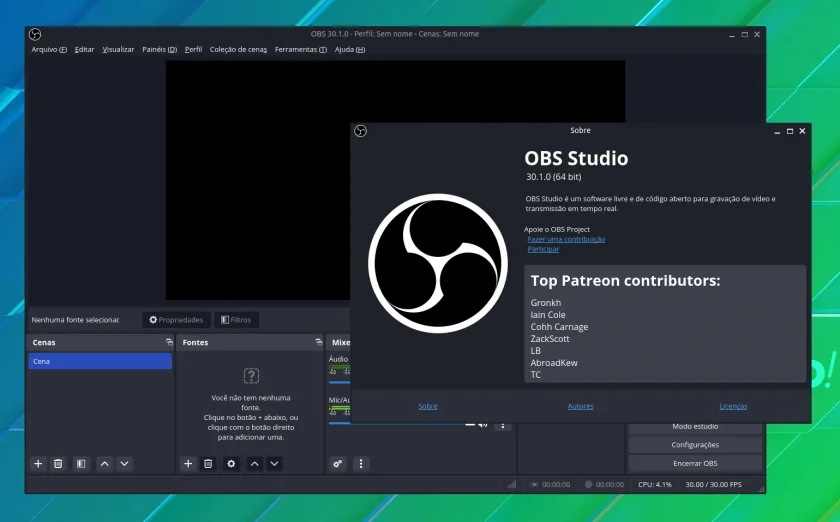Switch to the Sobre tab link
The width and height of the screenshot is (840, 522).
[x=428, y=406]
